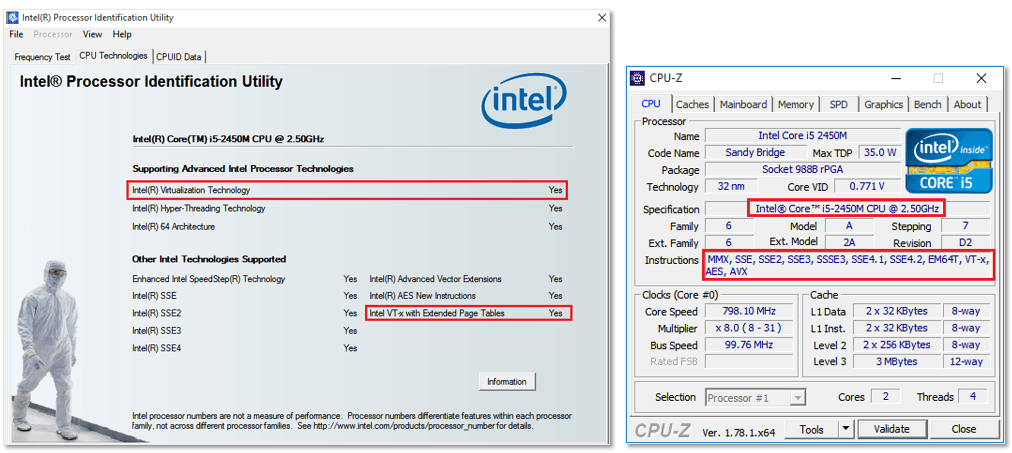The image size is (1012, 453).
Task: Open the About tab in CPU-Z
Action: point(967,104)
